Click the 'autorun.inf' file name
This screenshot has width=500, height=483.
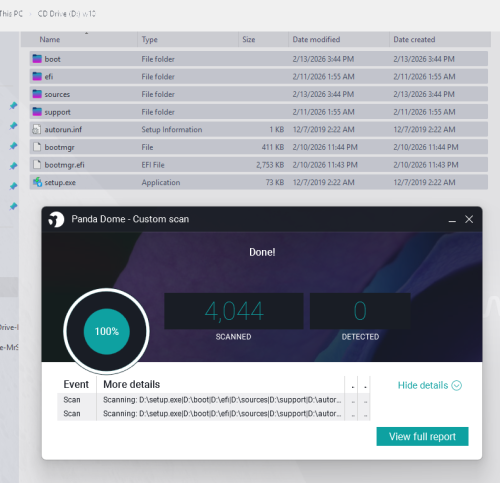click(x=63, y=130)
